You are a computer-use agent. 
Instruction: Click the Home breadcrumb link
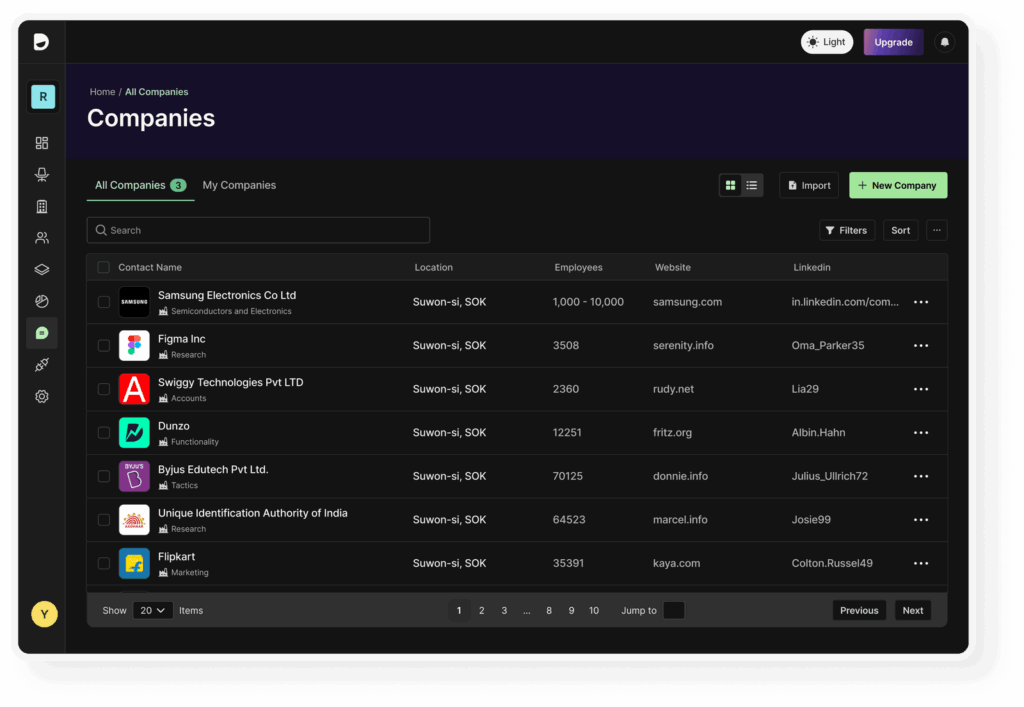point(102,92)
